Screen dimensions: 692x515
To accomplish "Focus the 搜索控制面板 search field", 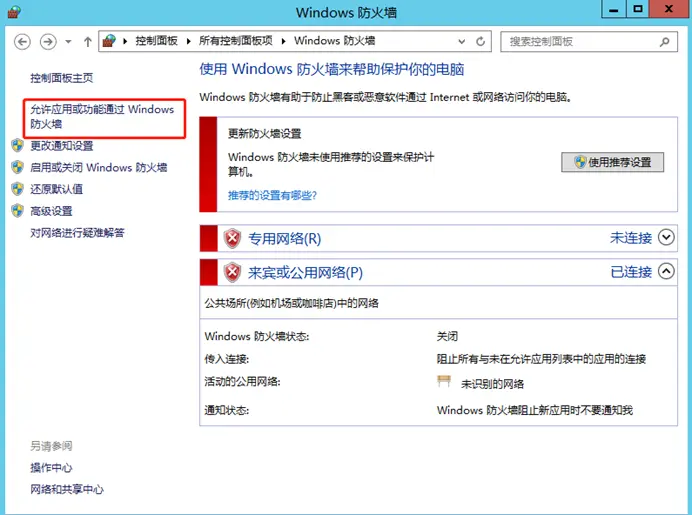I will pyautogui.click(x=589, y=42).
